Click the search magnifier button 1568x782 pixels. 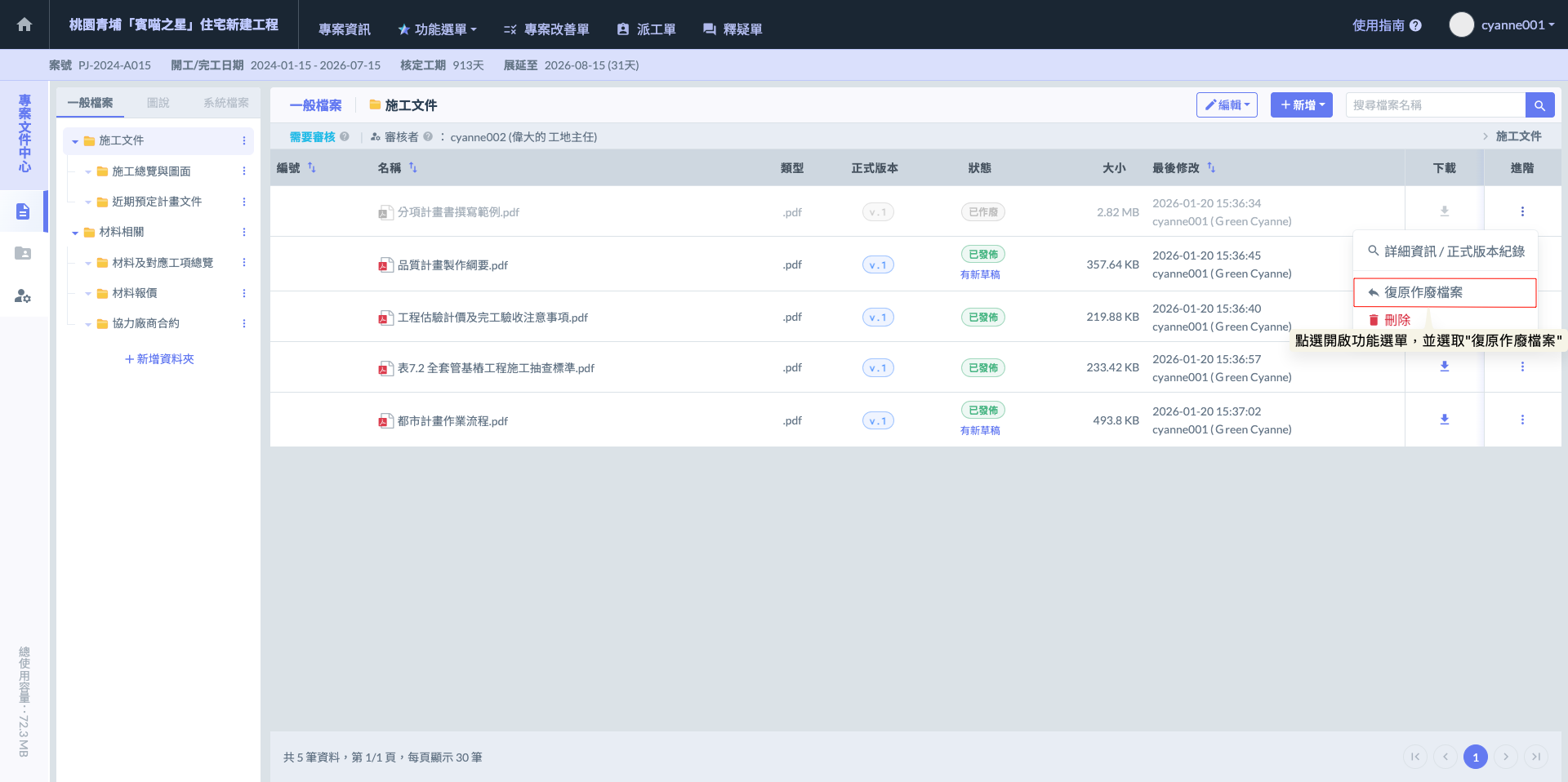coord(1539,105)
